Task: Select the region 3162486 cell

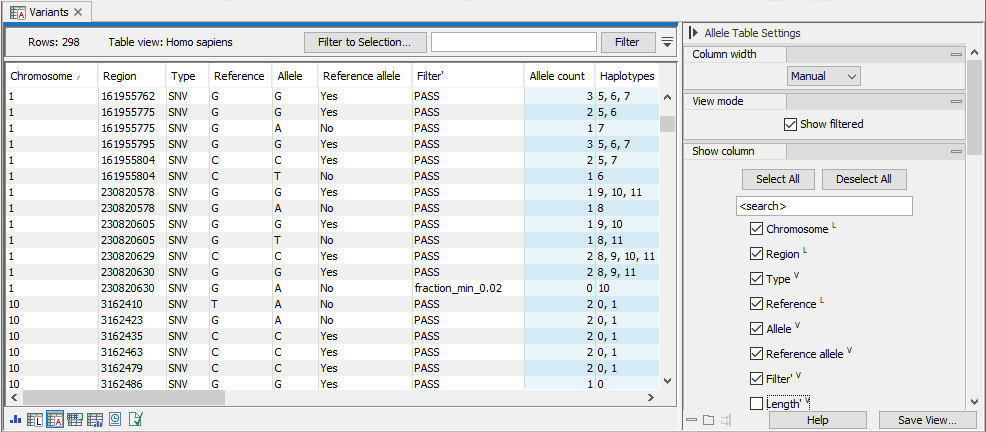Action: tap(131, 383)
